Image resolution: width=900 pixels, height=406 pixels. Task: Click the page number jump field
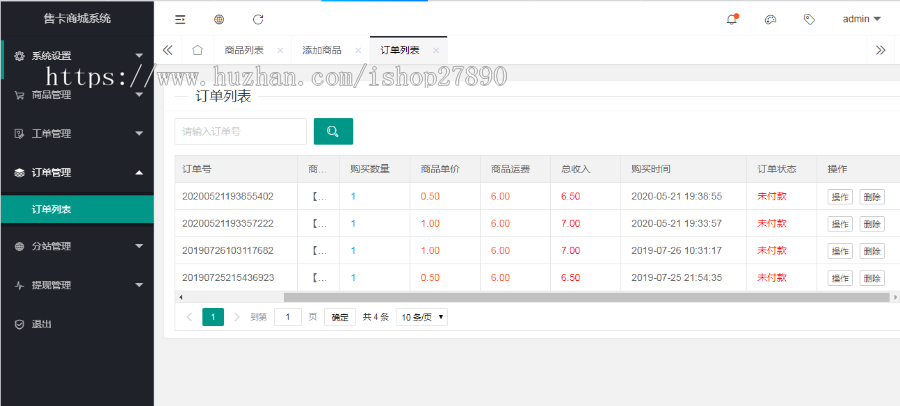(x=288, y=317)
